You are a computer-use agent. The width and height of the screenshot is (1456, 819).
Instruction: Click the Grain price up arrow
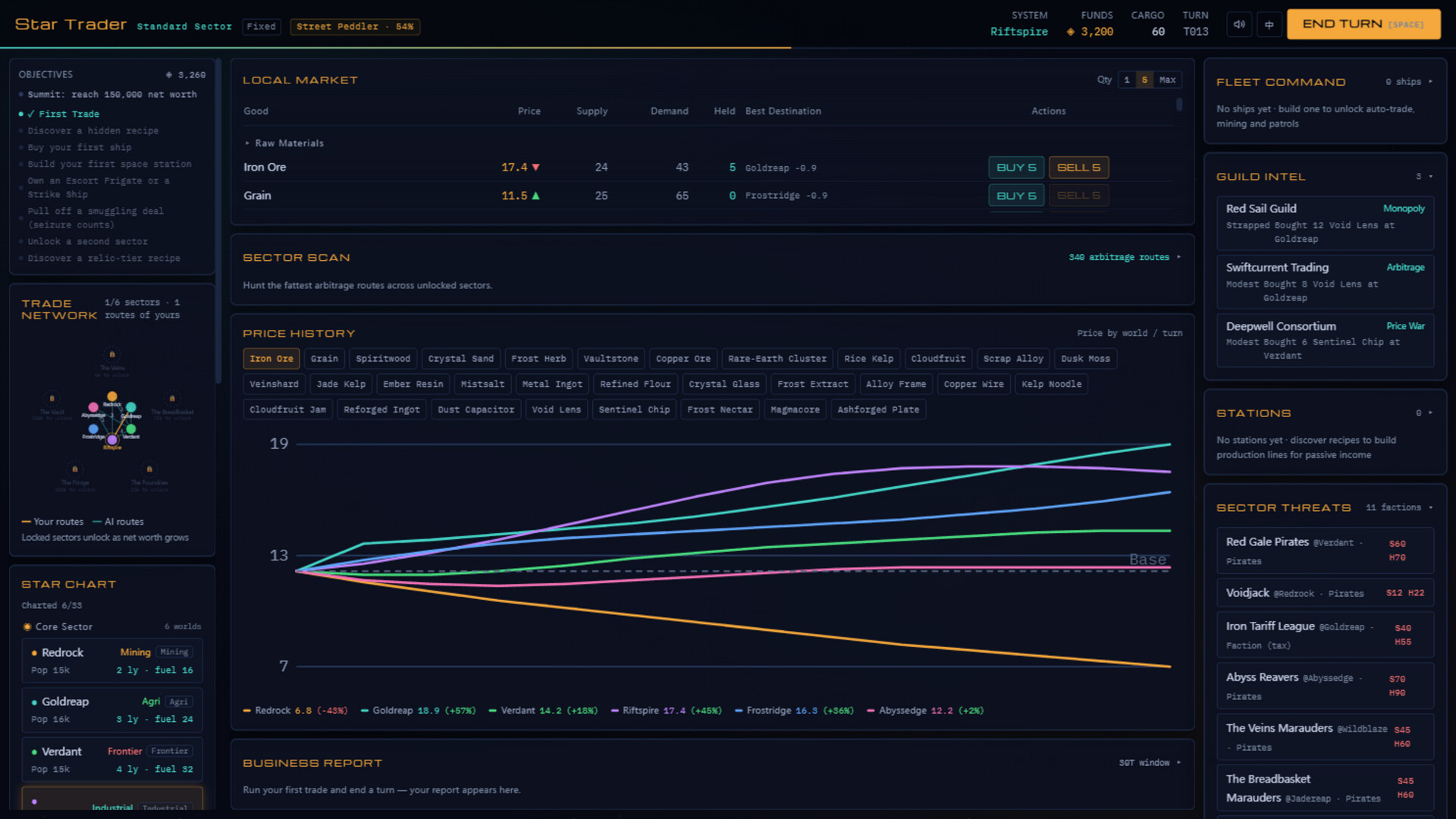click(x=535, y=196)
